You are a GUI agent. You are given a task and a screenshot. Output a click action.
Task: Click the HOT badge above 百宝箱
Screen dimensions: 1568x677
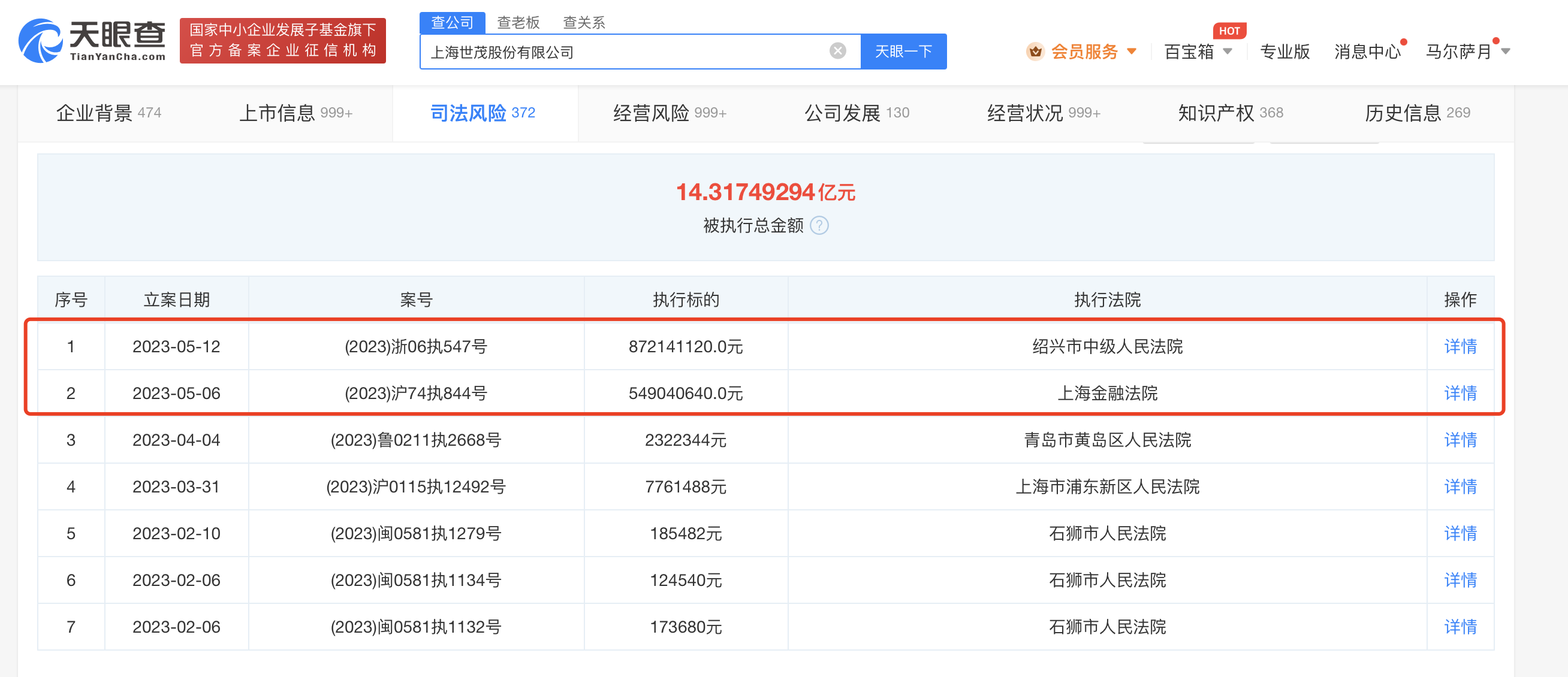tap(1229, 31)
